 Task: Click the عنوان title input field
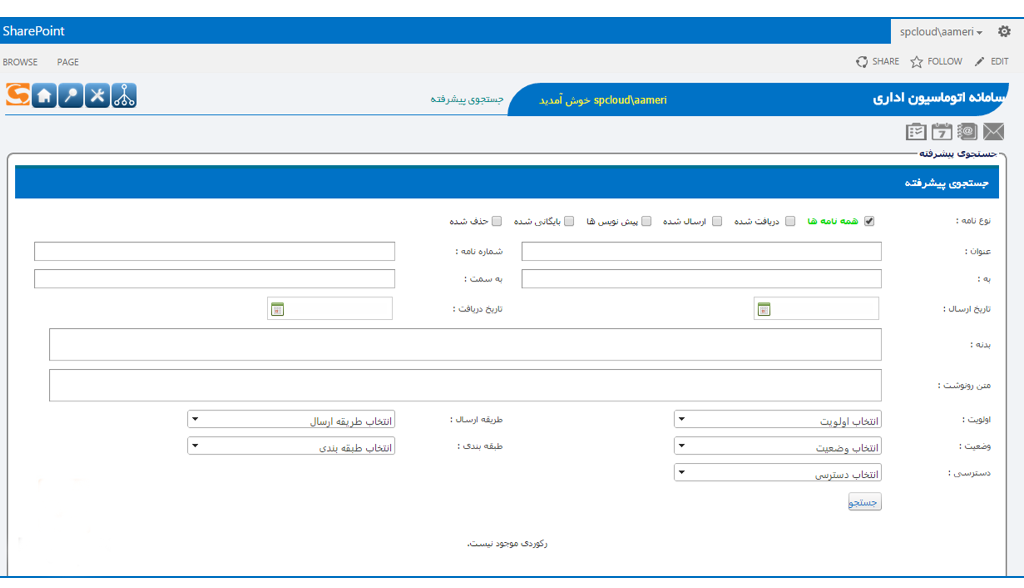click(x=701, y=251)
